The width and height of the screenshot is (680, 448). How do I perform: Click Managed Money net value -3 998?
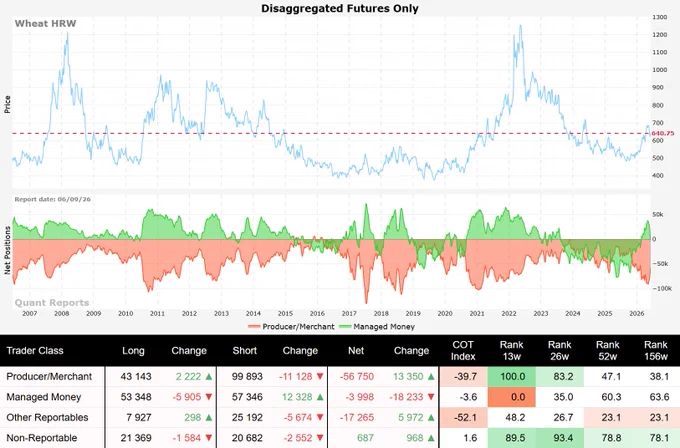(x=360, y=397)
